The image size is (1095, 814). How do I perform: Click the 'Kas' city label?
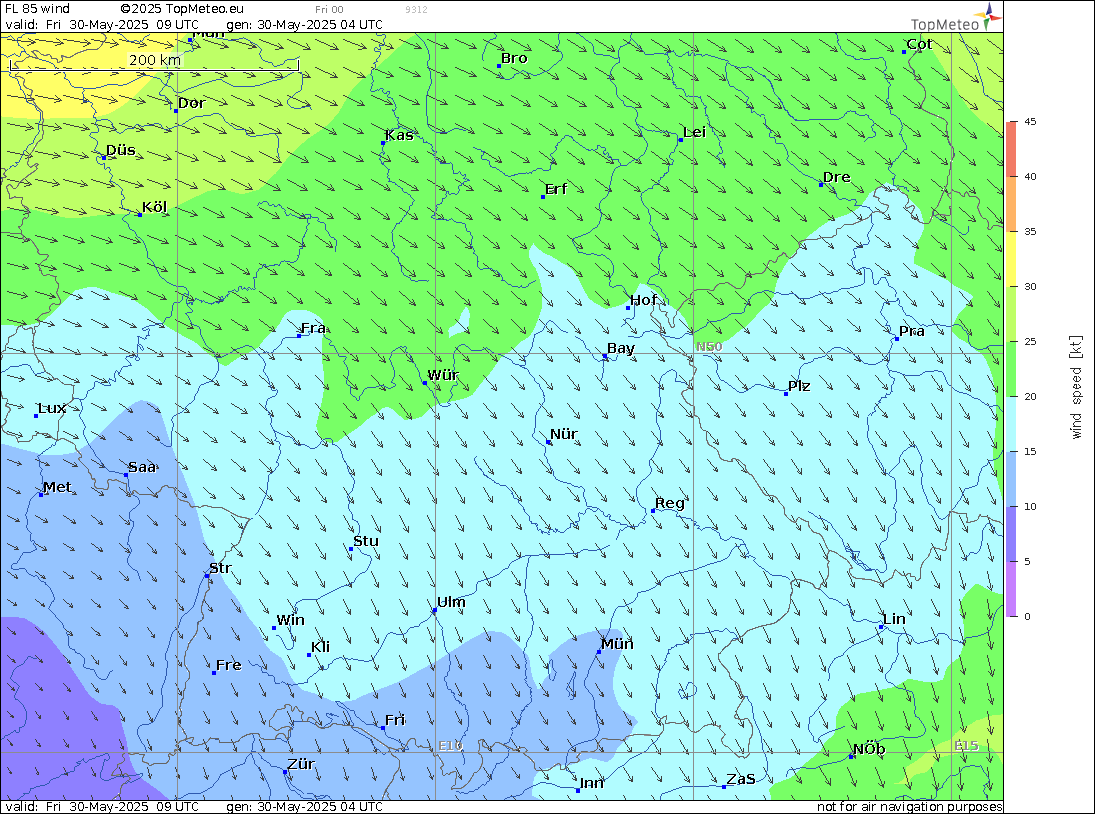[x=399, y=135]
